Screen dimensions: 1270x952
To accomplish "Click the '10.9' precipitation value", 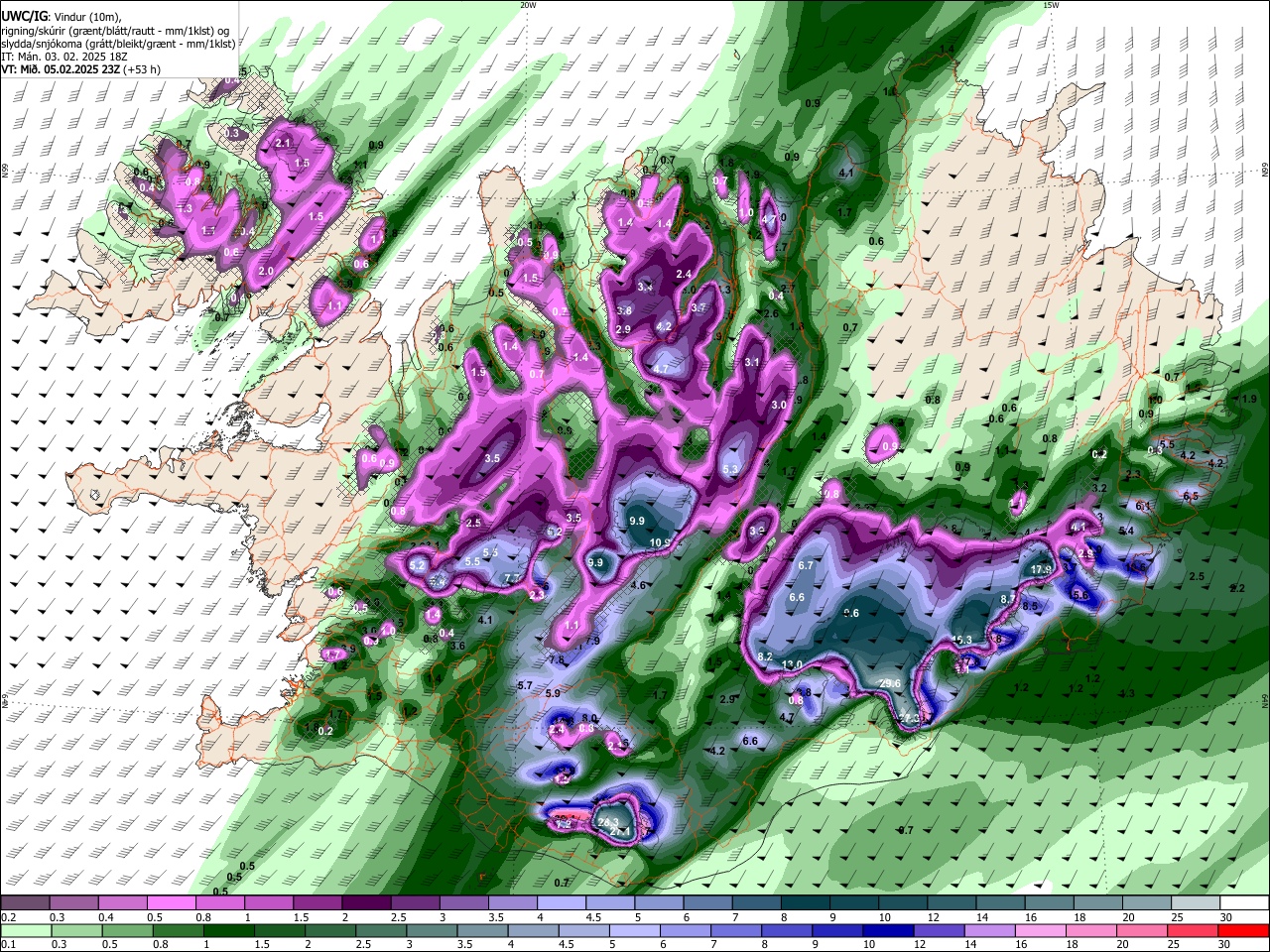I will tap(661, 542).
